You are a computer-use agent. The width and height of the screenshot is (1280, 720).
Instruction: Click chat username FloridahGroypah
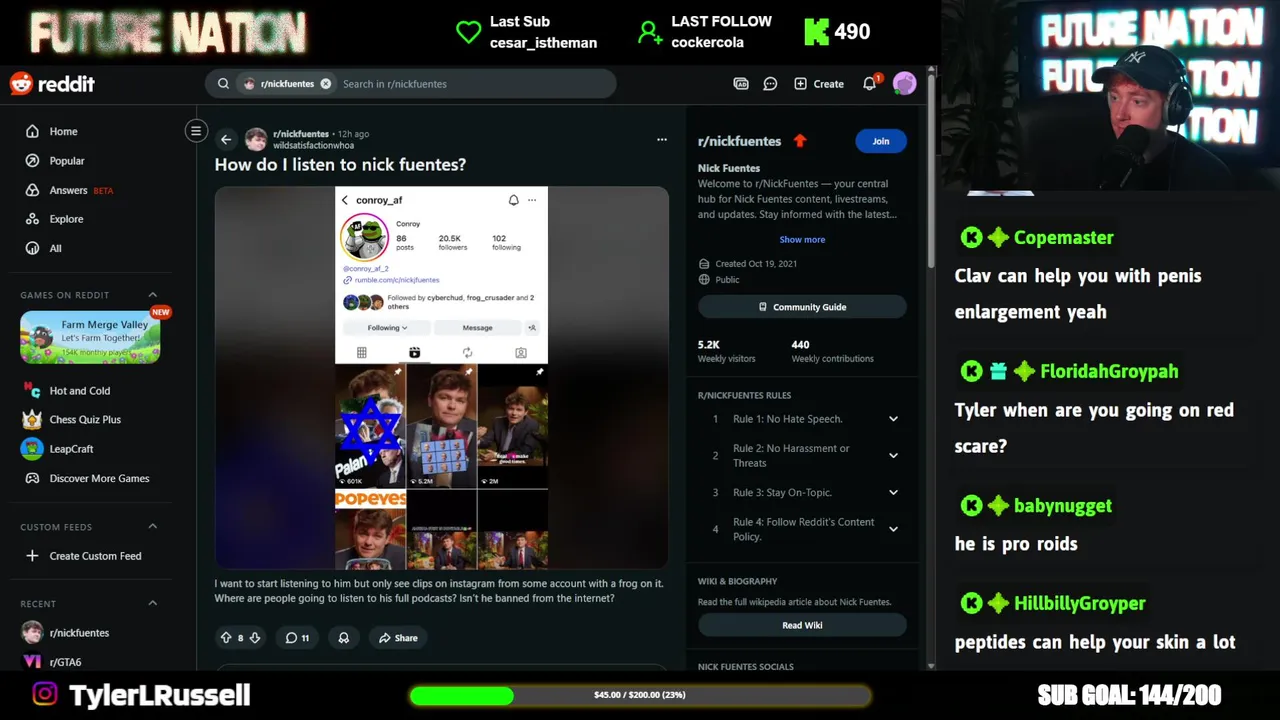[1109, 372]
